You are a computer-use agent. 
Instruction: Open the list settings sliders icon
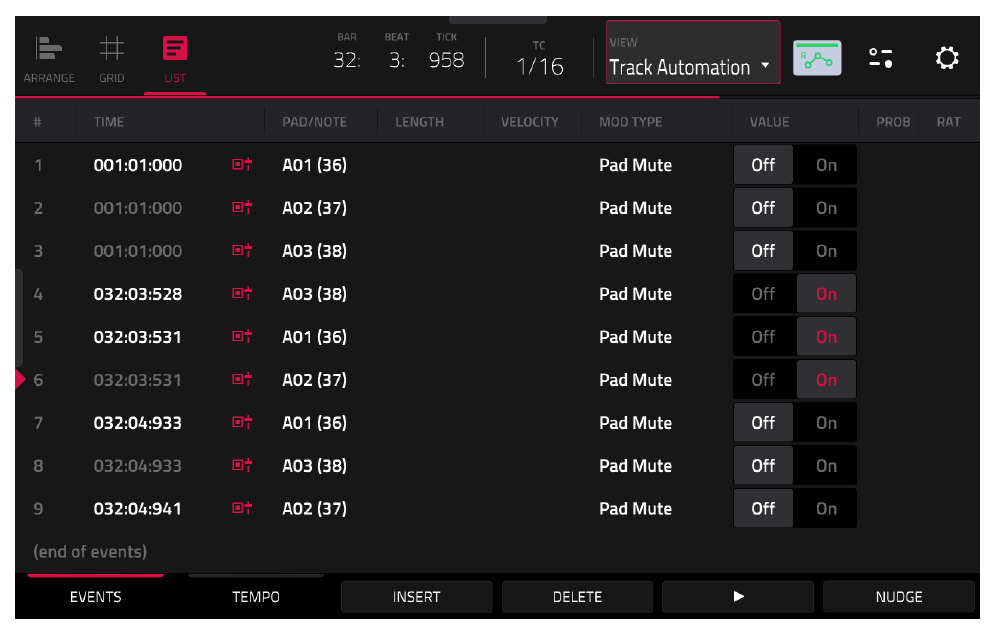[880, 58]
